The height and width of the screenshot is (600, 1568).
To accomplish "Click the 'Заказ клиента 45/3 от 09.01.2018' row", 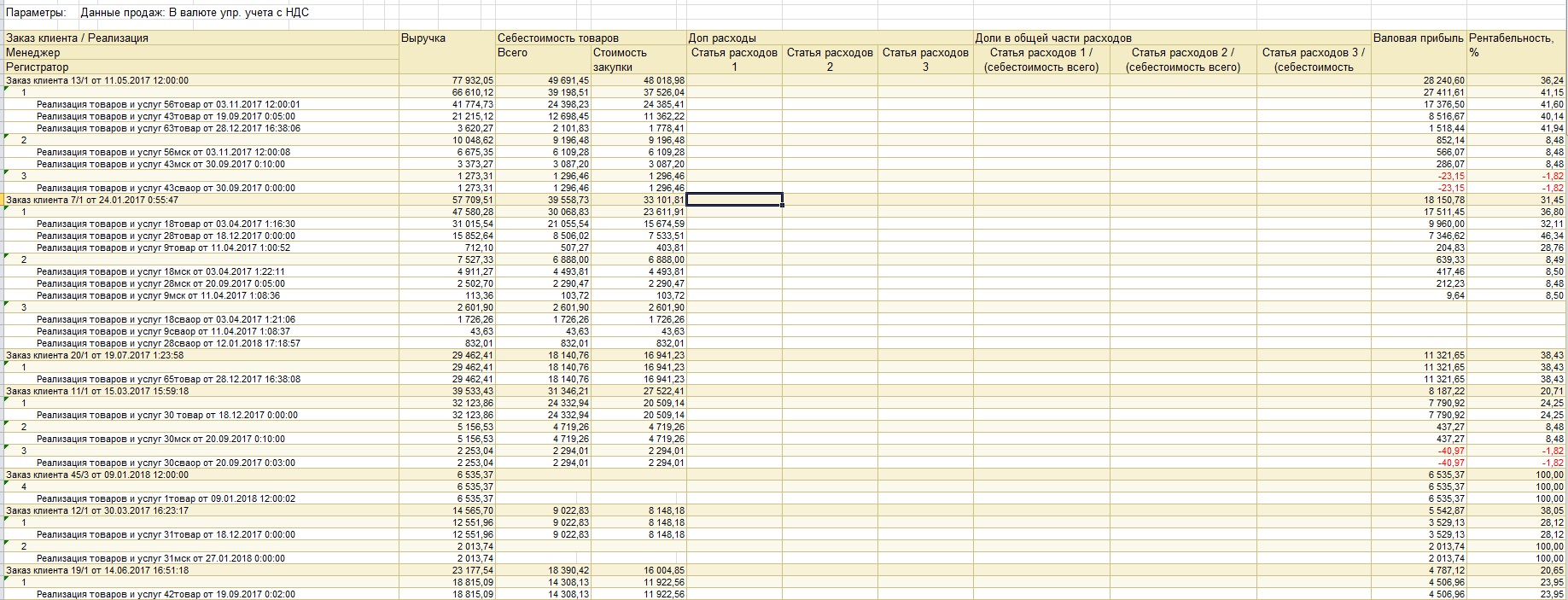I will pos(97,475).
